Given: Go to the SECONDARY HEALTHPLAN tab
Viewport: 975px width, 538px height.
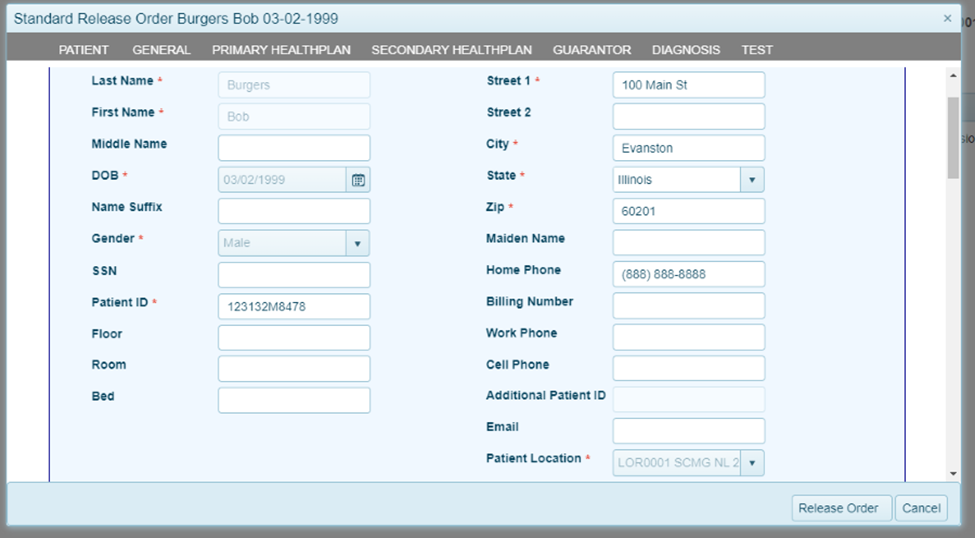Looking at the screenshot, I should point(451,50).
